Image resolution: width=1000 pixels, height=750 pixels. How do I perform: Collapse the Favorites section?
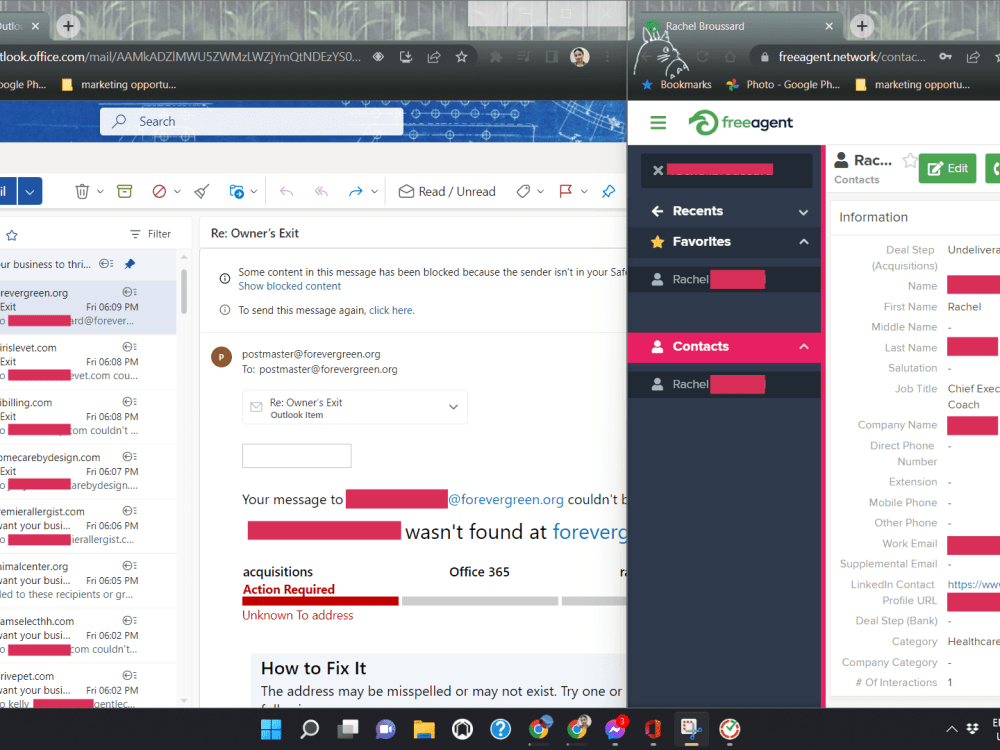tap(804, 242)
